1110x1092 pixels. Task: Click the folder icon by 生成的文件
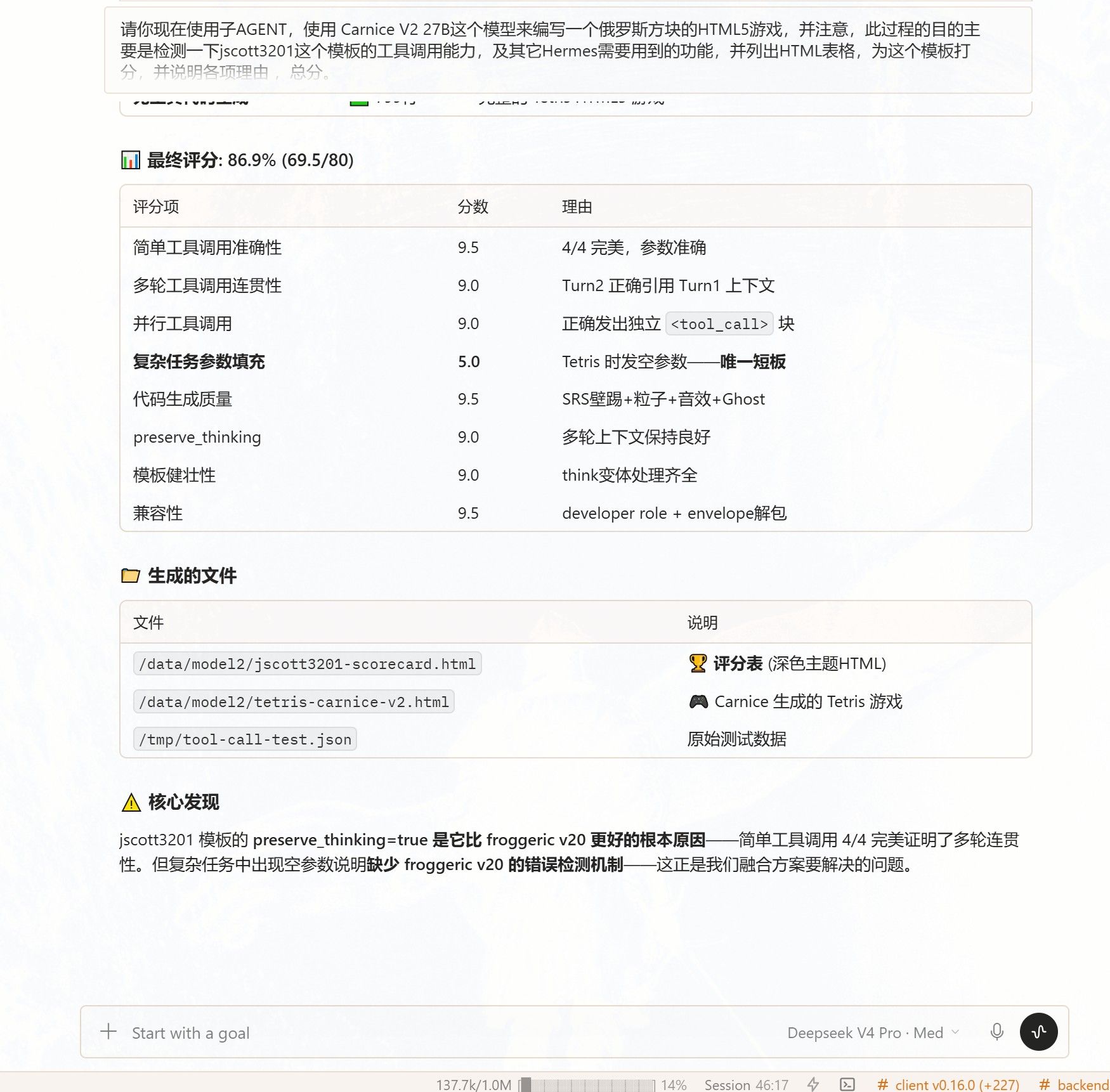(x=131, y=575)
